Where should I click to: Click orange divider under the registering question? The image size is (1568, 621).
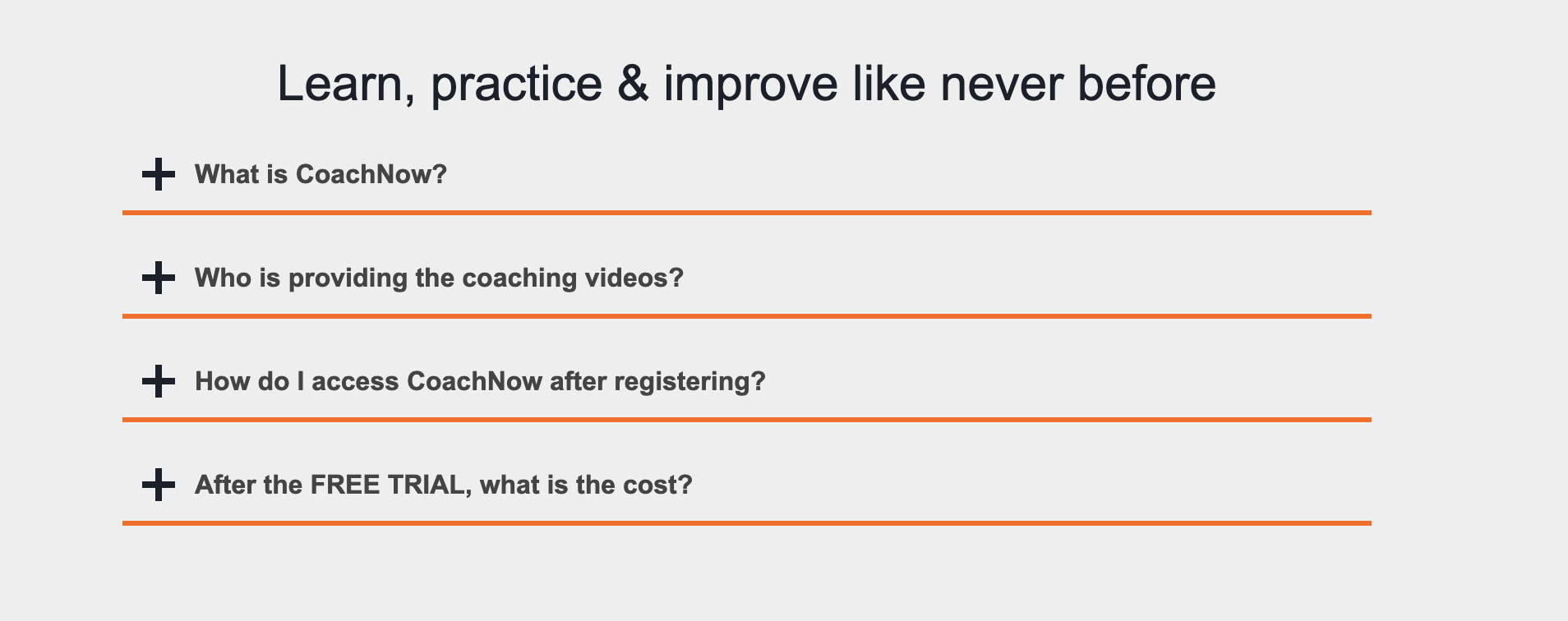pyautogui.click(x=746, y=420)
